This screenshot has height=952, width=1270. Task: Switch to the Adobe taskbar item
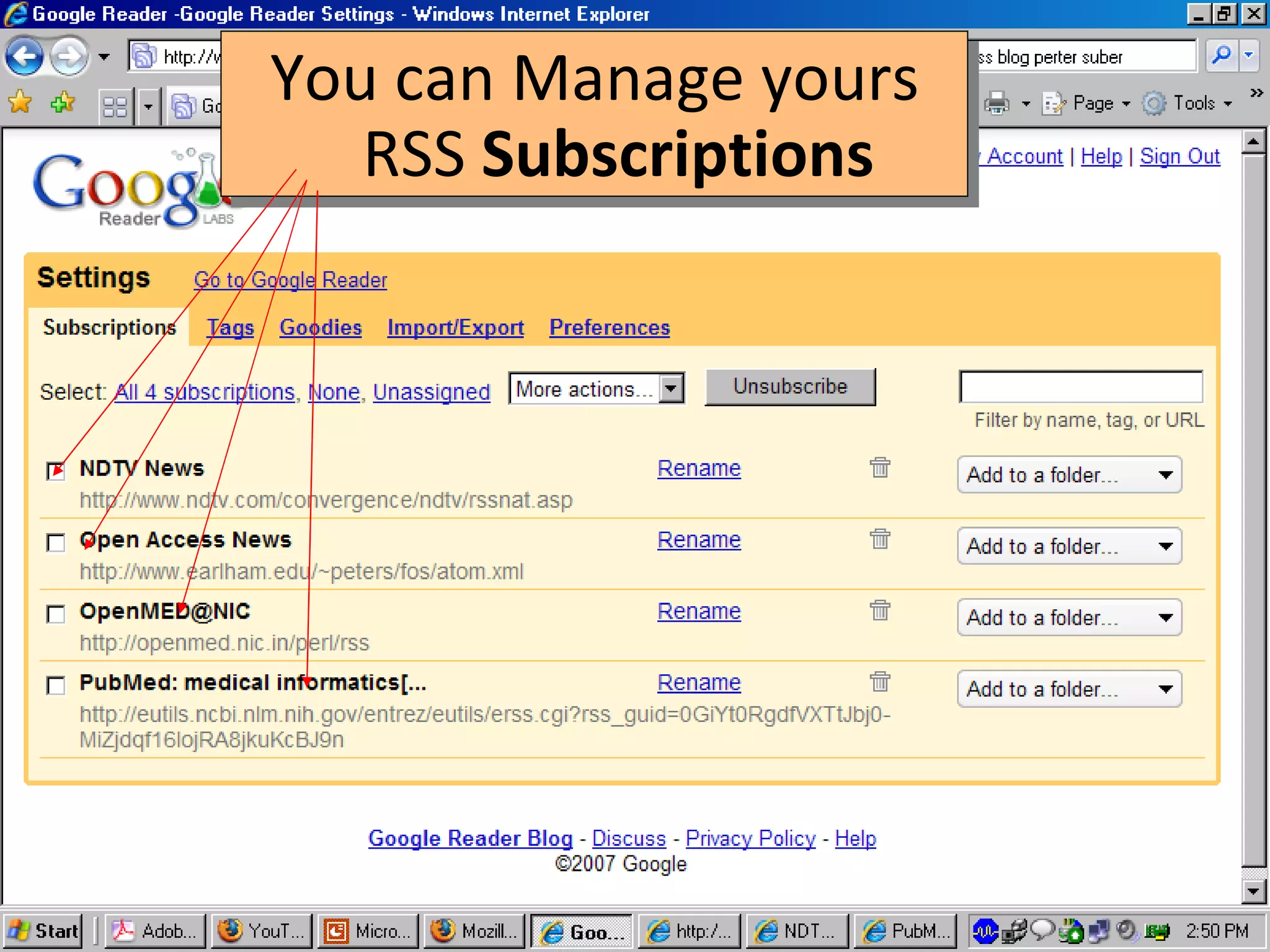[155, 931]
